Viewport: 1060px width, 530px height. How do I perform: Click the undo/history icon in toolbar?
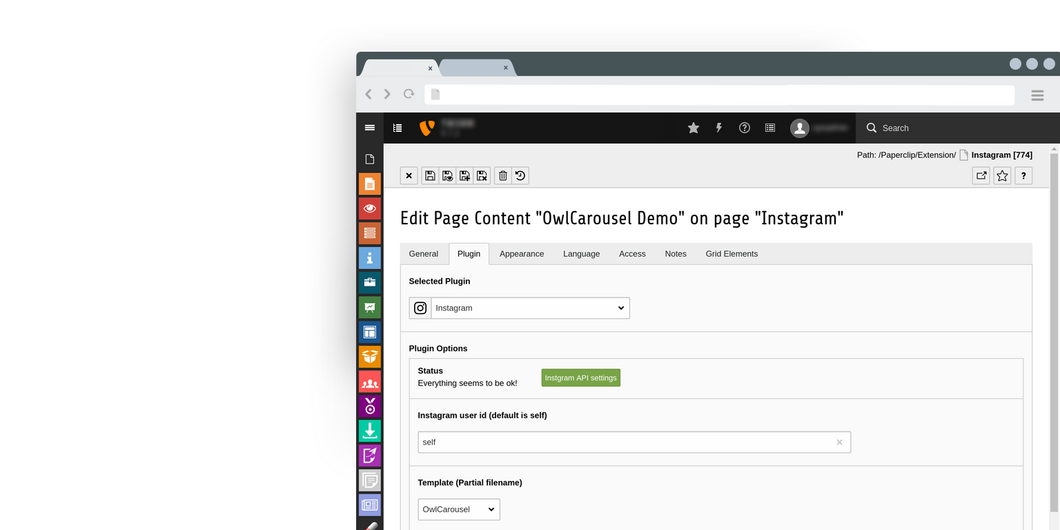click(x=520, y=176)
